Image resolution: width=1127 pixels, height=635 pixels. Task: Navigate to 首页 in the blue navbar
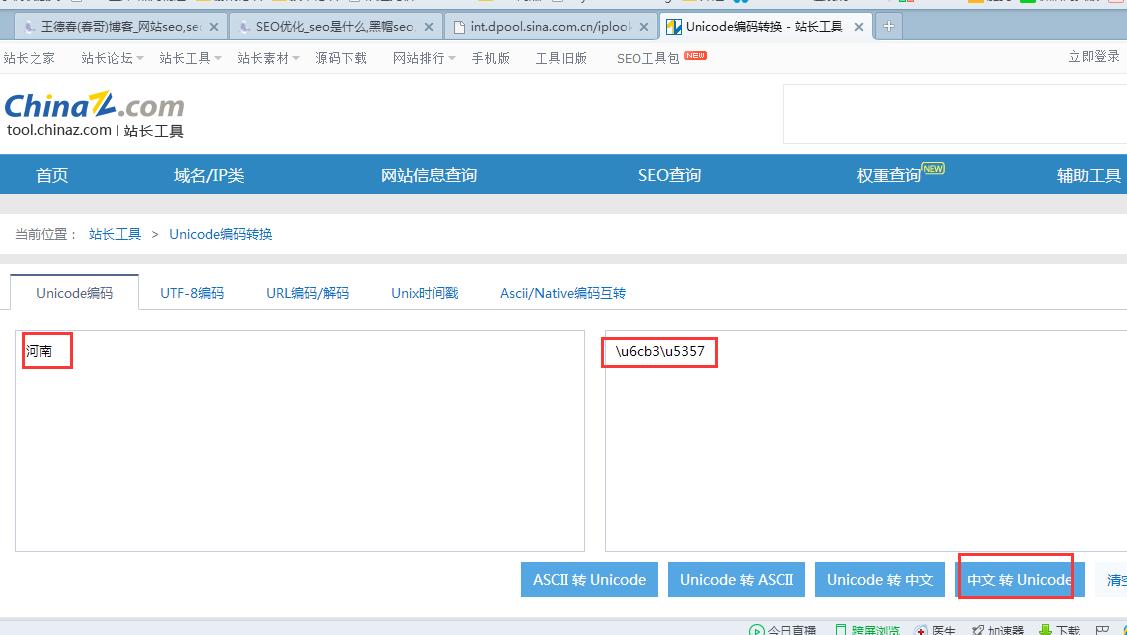pyautogui.click(x=51, y=174)
